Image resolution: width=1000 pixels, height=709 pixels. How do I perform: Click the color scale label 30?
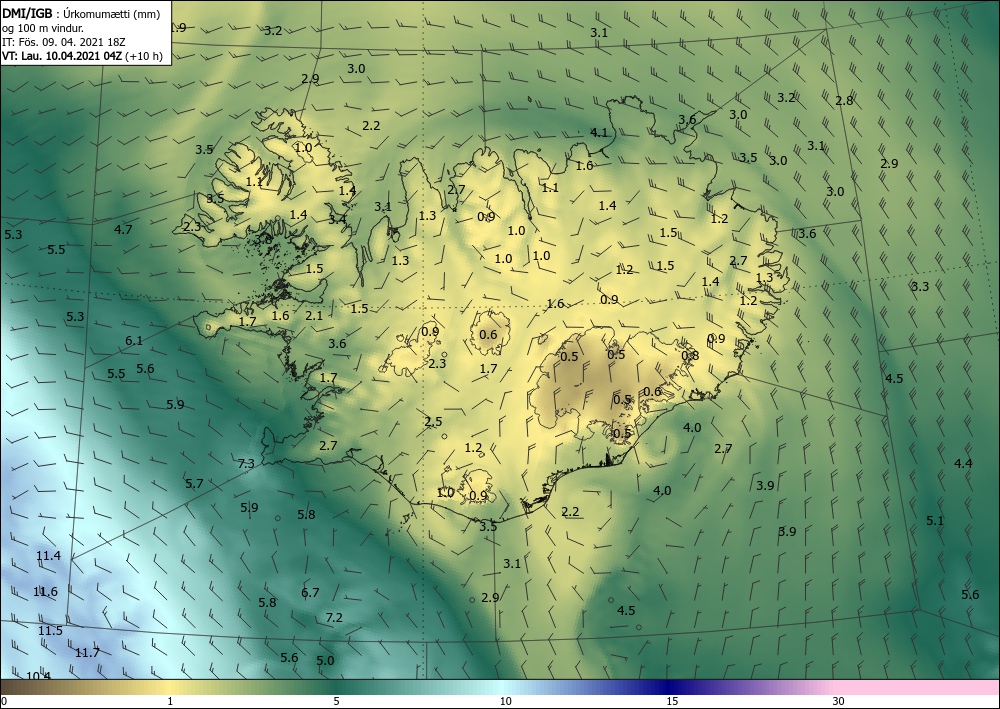coord(838,701)
